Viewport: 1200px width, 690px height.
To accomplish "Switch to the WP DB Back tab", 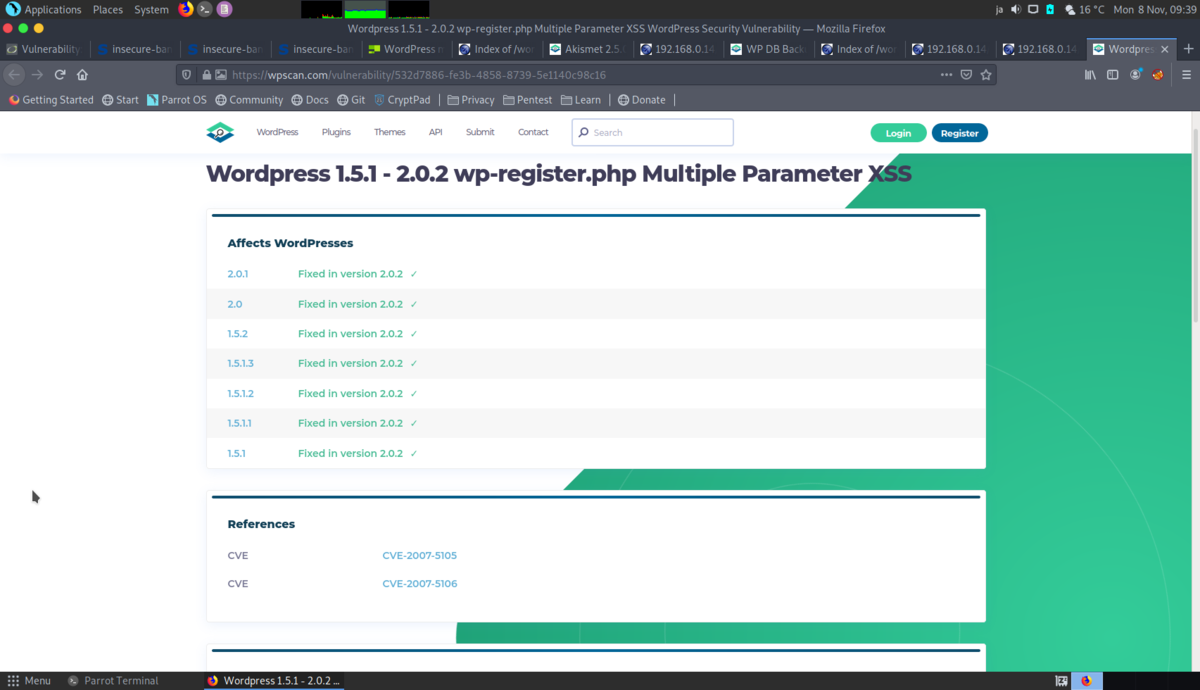I will 769,49.
